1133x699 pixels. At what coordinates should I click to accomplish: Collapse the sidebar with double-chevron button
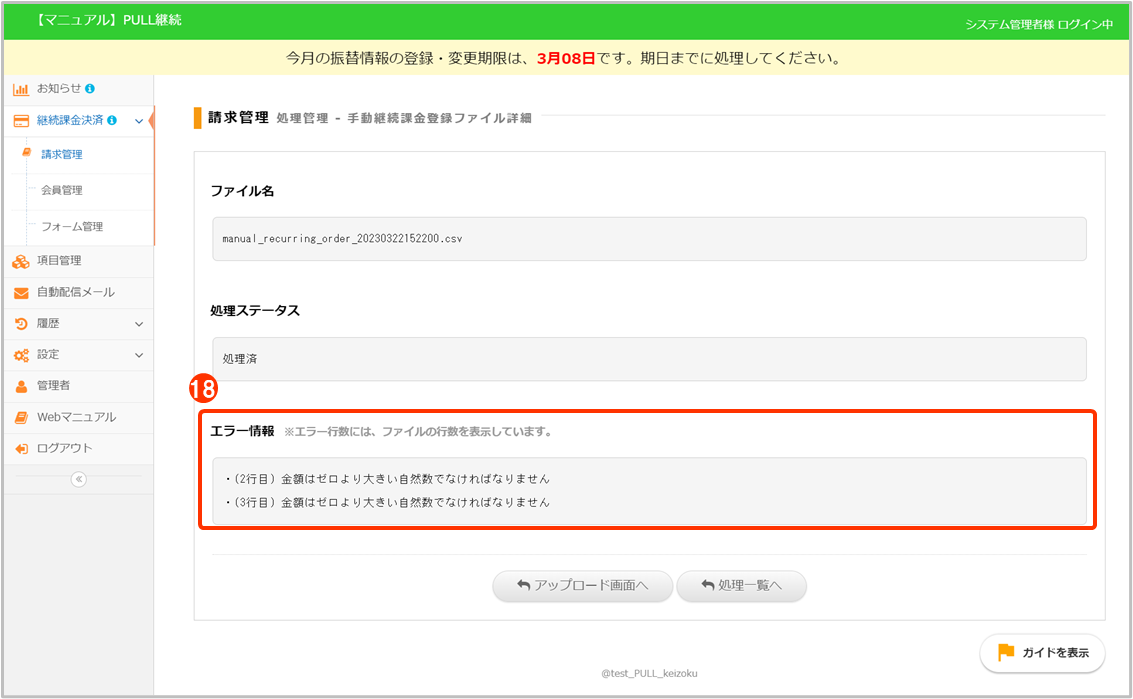click(79, 479)
